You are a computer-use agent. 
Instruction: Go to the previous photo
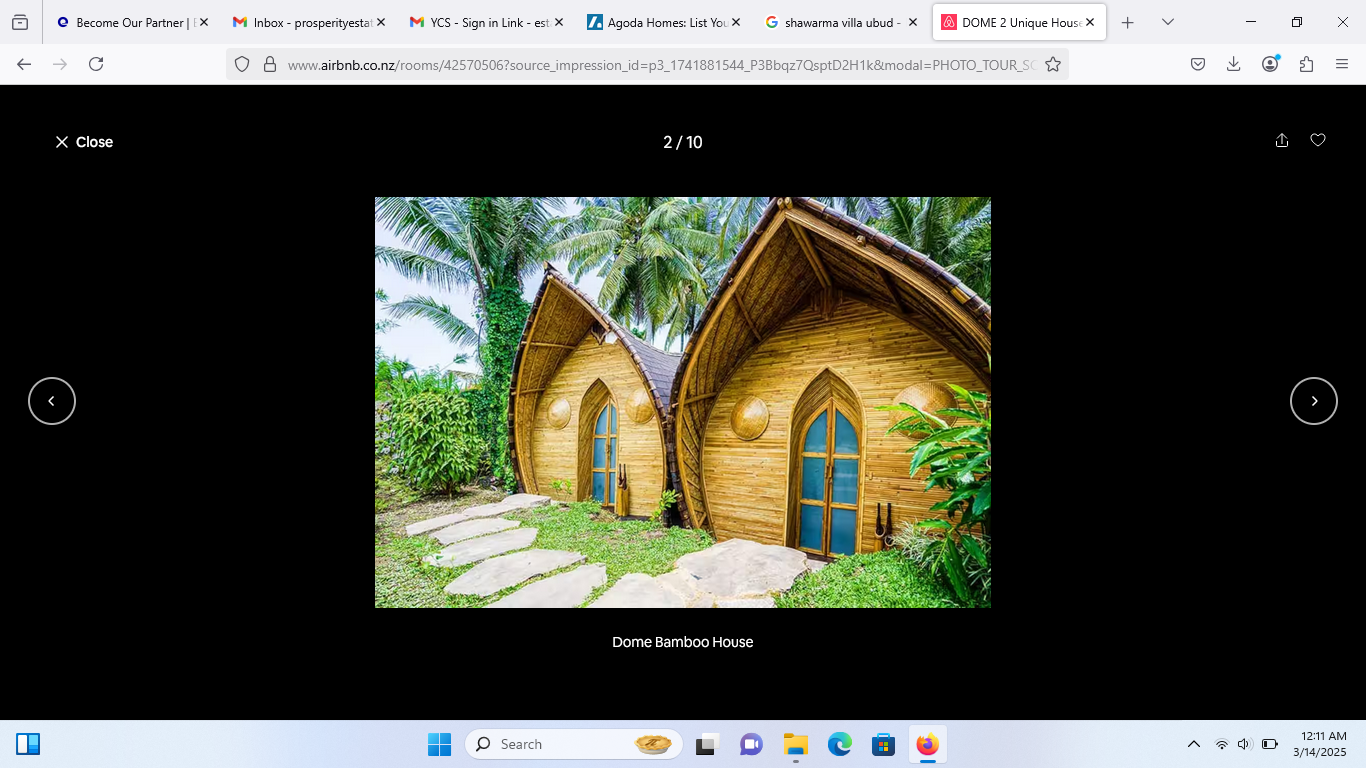pyautogui.click(x=52, y=401)
